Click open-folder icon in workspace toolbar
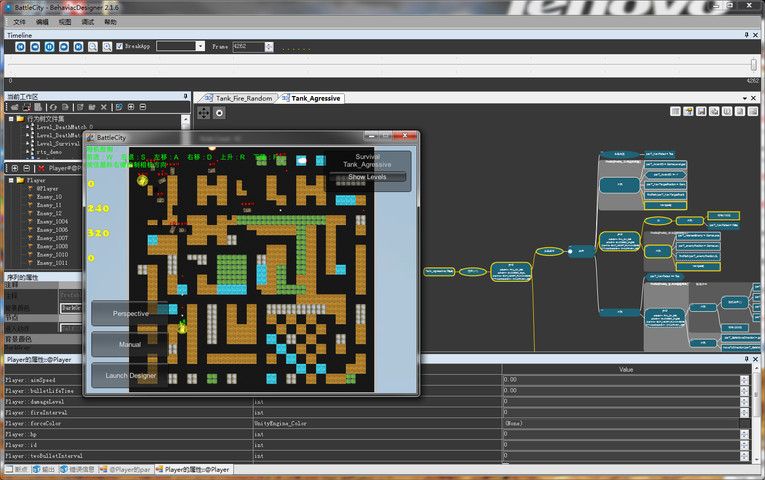The width and height of the screenshot is (765, 480). coord(14,107)
